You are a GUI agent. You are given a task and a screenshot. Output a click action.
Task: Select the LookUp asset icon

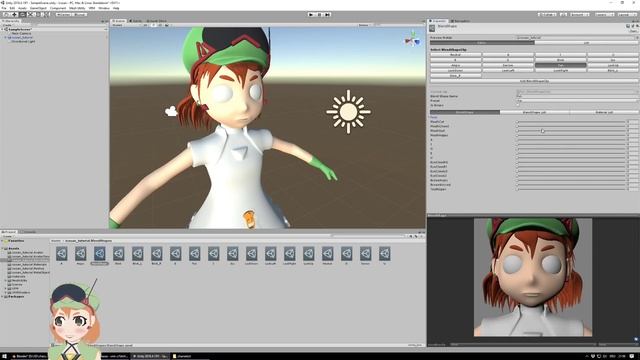[x=308, y=256]
